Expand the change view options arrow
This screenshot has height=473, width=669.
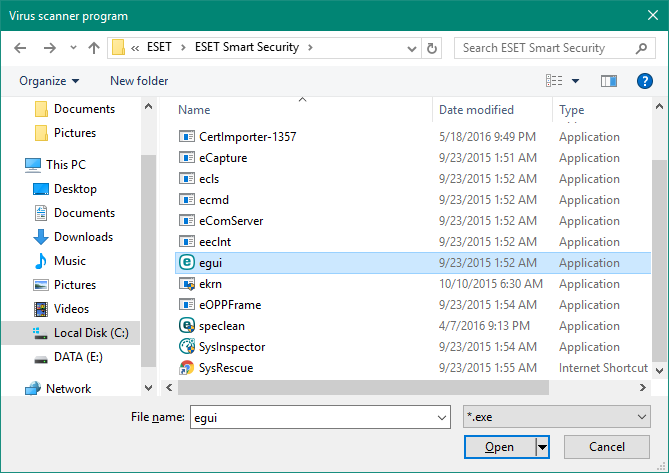pos(576,81)
